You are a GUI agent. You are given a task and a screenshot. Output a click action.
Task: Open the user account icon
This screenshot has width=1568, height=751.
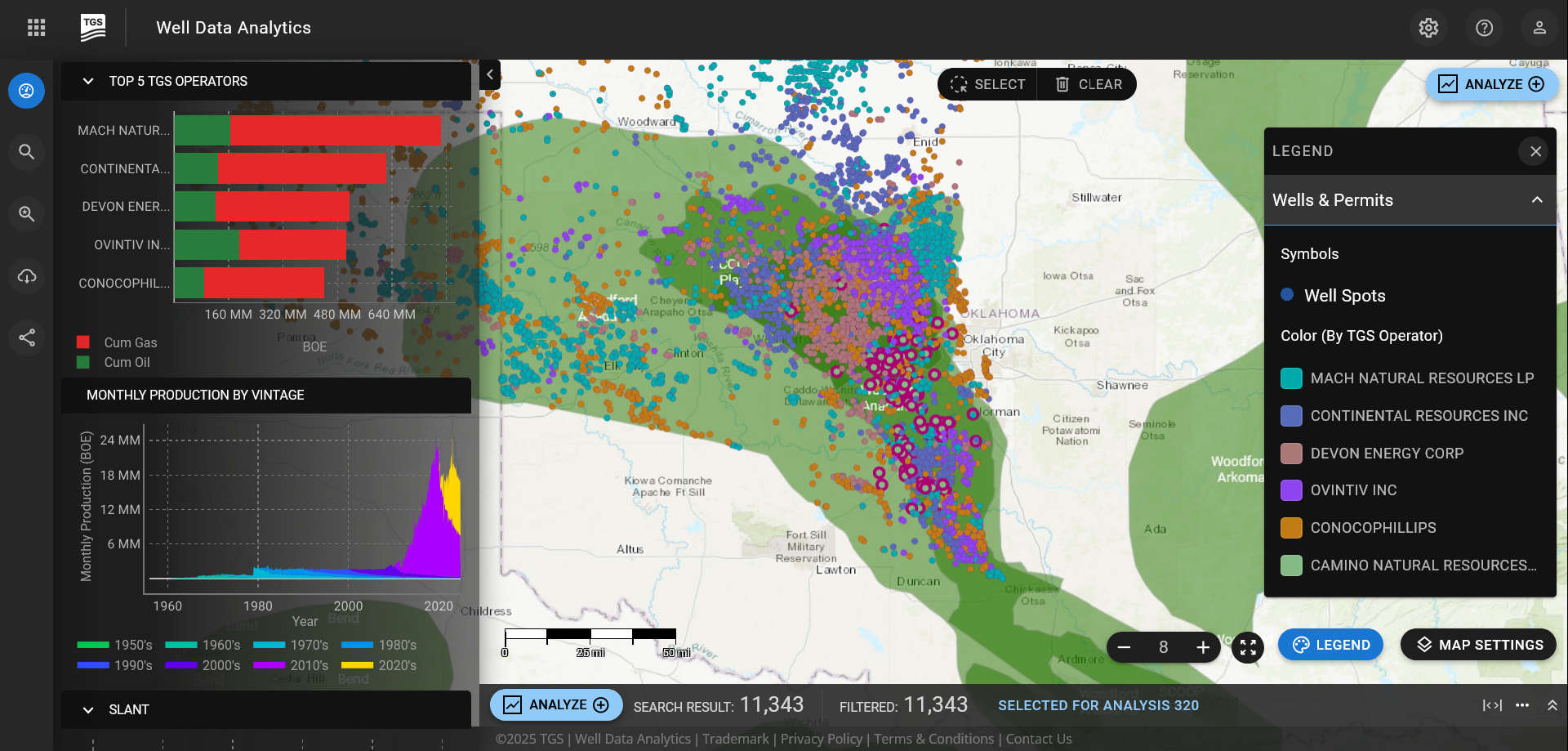coord(1539,28)
